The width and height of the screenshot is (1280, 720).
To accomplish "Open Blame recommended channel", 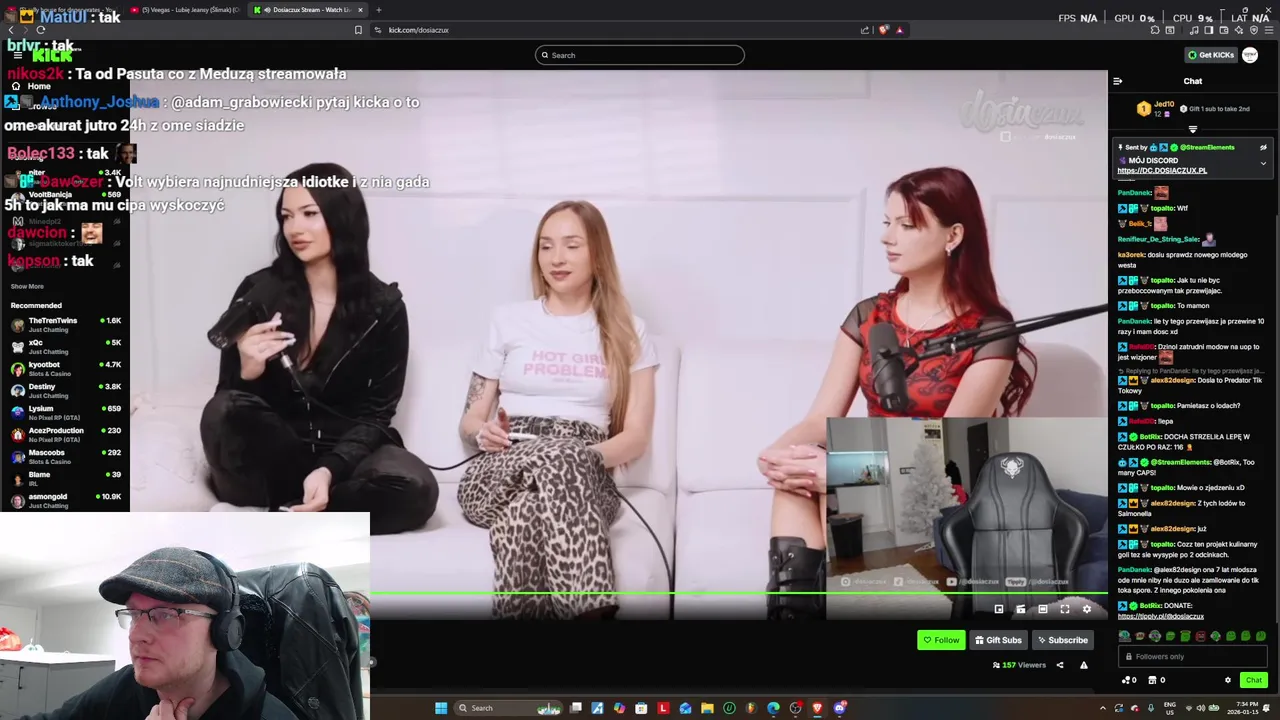I will 65,478.
